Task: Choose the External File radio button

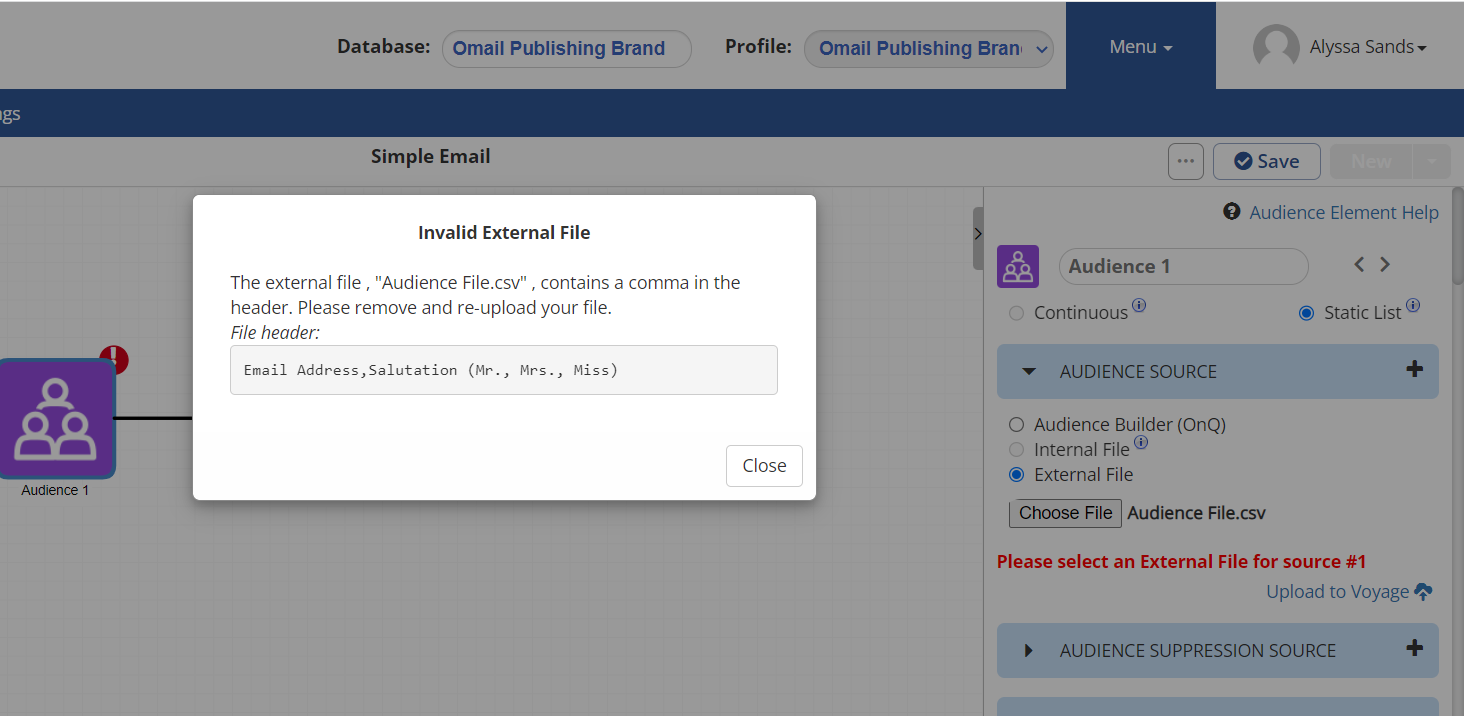Action: click(1016, 475)
